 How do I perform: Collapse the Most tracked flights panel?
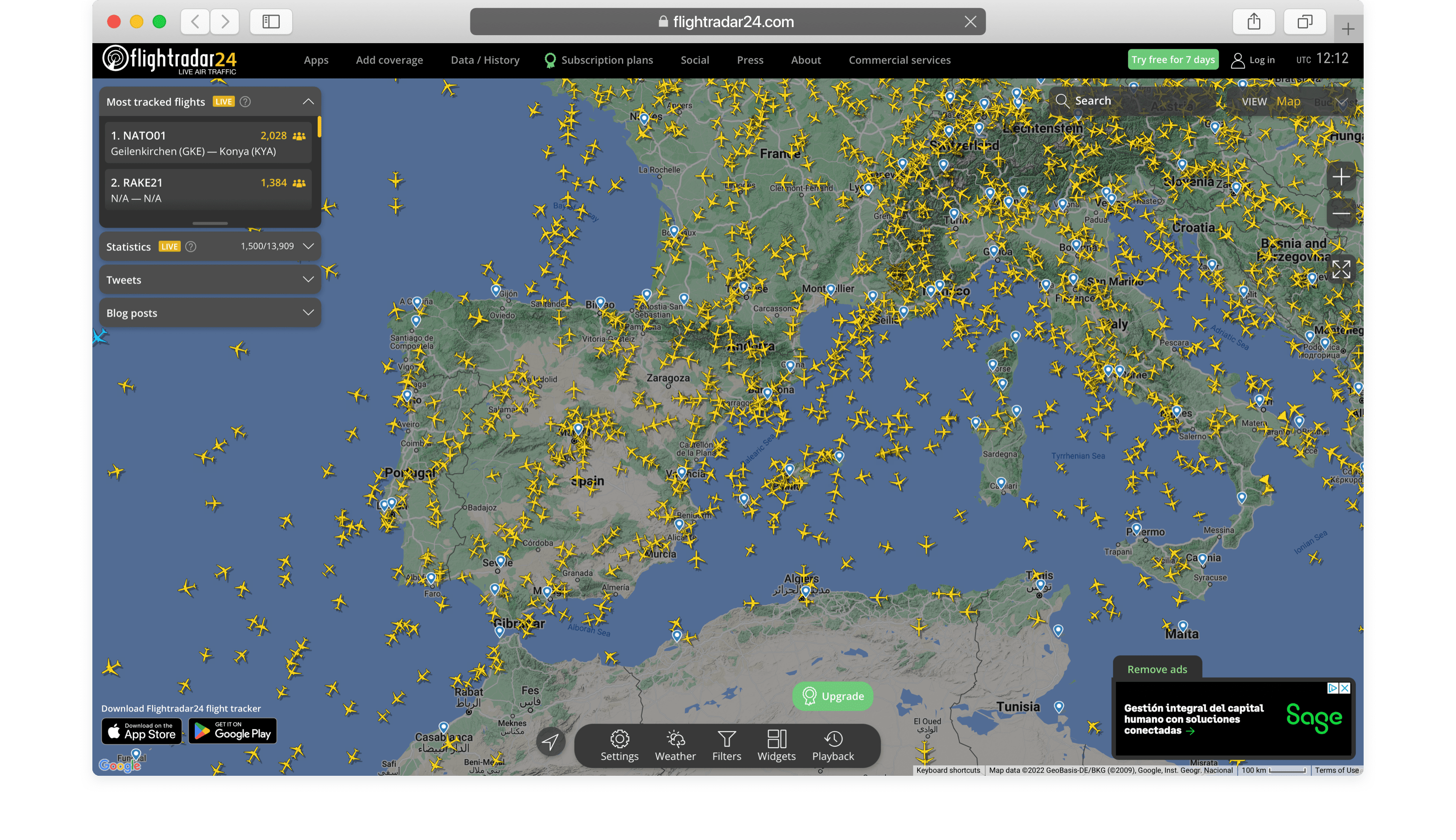point(308,101)
